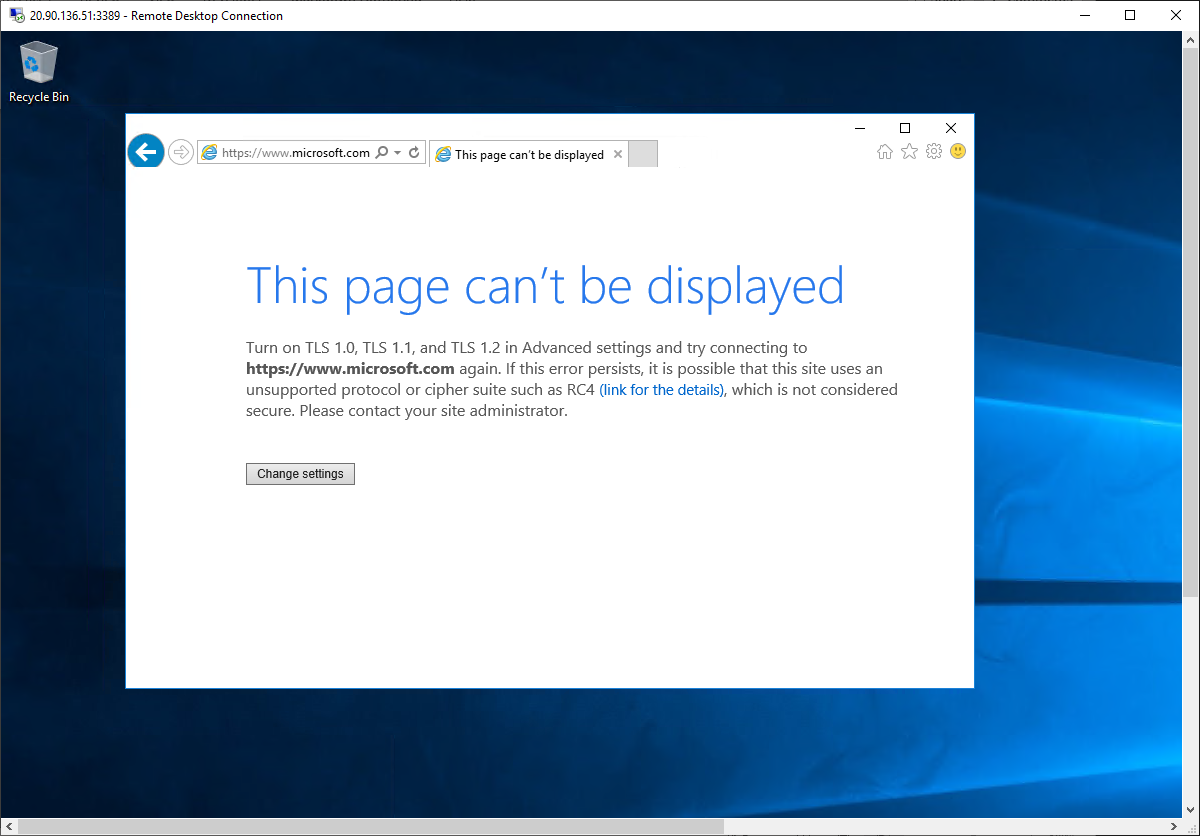Click the Back navigation arrow

(x=145, y=151)
